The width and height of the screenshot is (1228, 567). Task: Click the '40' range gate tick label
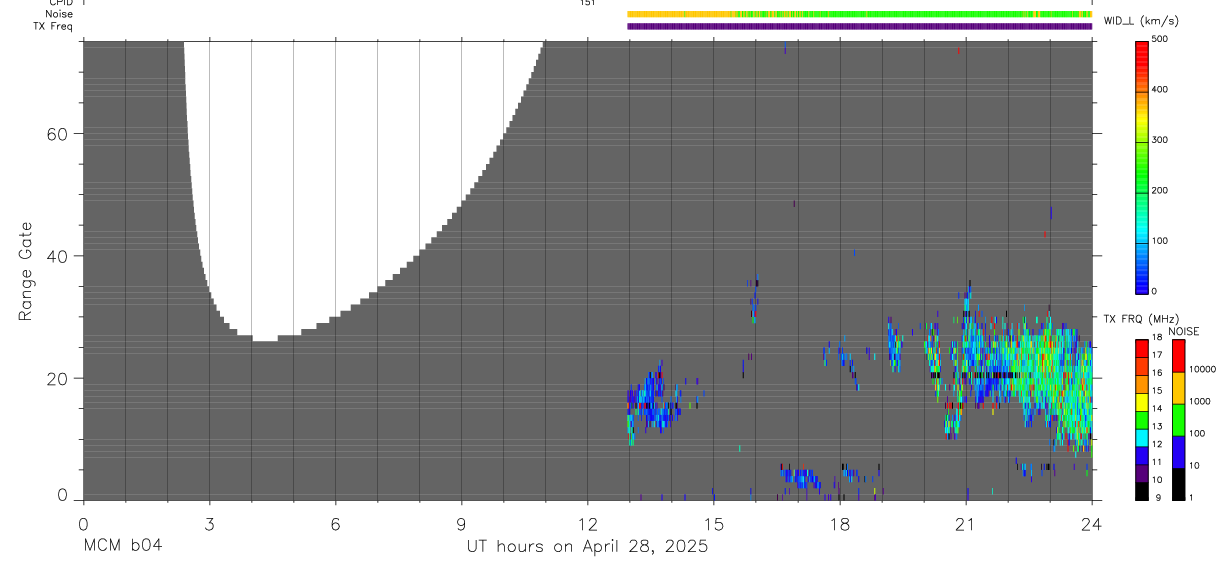pos(56,256)
